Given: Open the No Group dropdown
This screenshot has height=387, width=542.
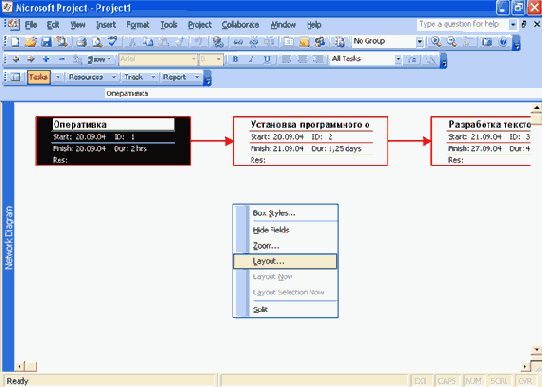Looking at the screenshot, I should click(x=419, y=42).
